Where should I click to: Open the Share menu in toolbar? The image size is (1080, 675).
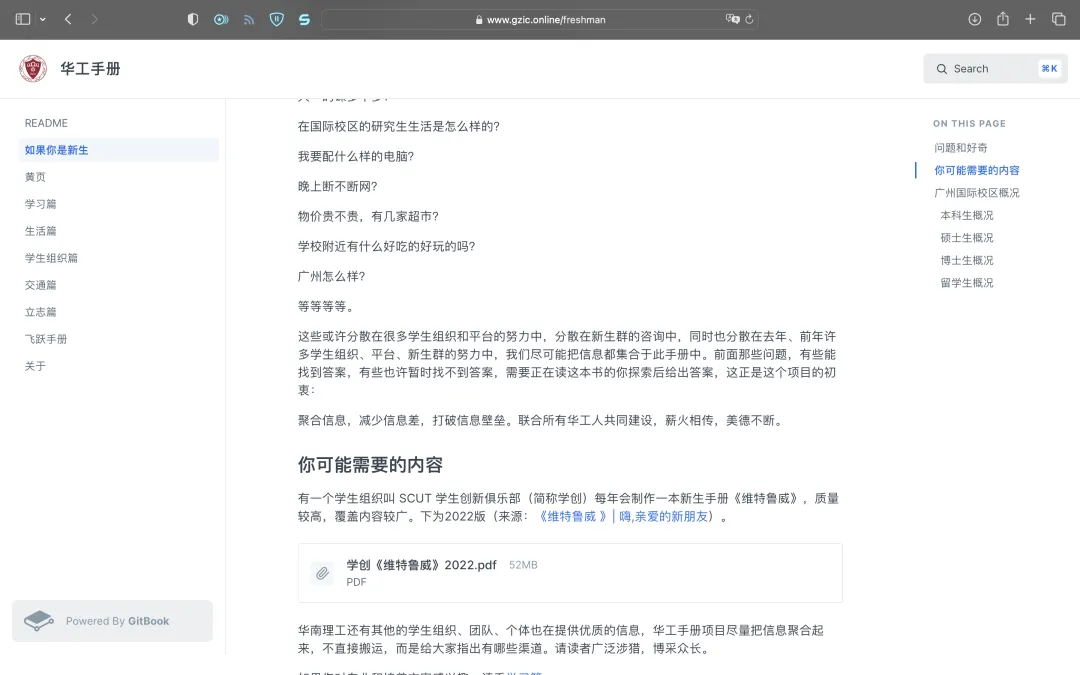coord(1002,19)
